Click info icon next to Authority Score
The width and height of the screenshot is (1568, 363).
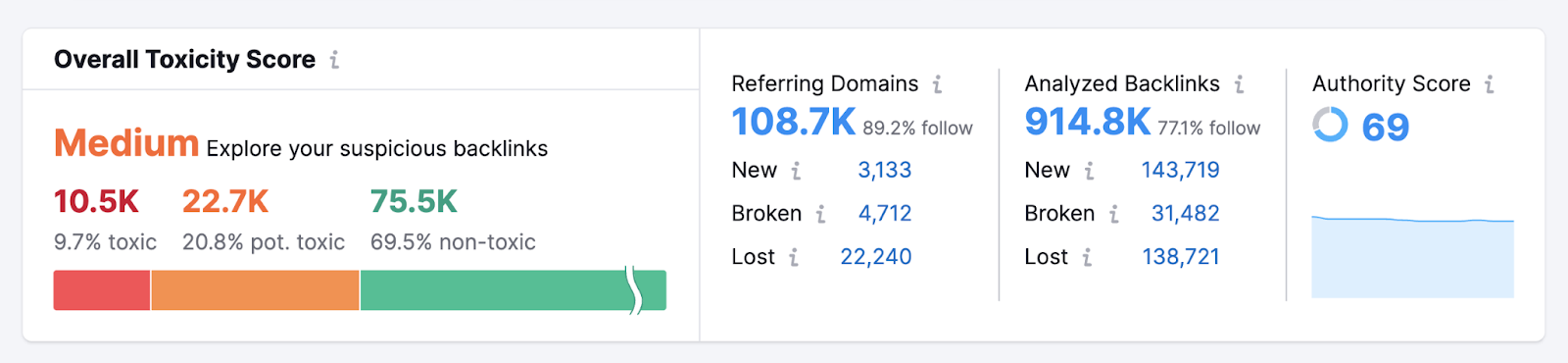[1489, 84]
